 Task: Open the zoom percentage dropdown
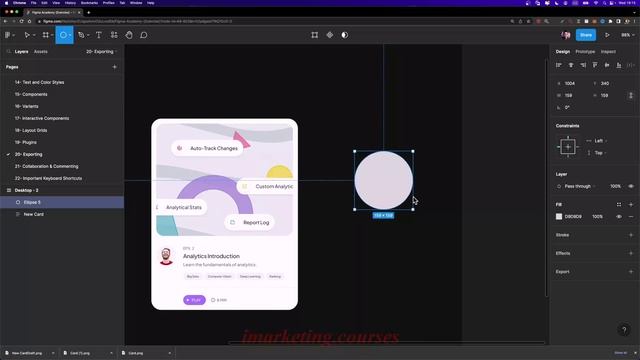coord(628,35)
